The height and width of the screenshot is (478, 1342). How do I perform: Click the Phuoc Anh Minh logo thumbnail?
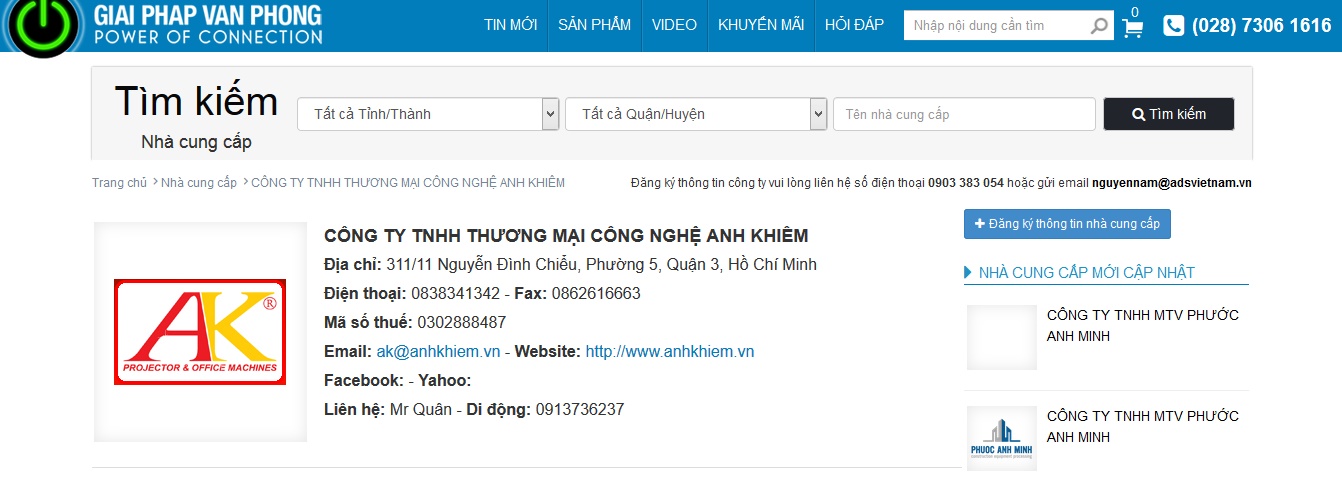point(1001,438)
